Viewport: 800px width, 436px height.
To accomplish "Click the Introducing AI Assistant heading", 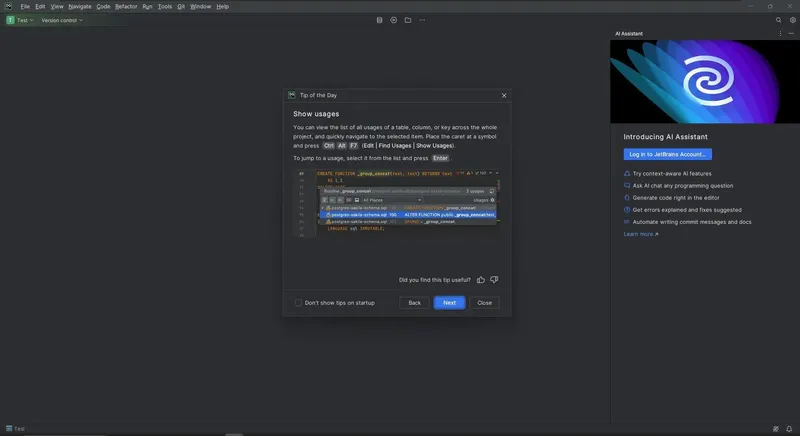I will coord(665,137).
